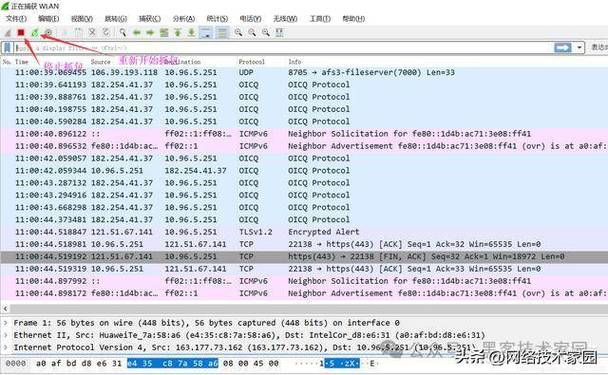Sort by the Time column header
Viewport: 608px width, 375px height.
click(x=22, y=62)
